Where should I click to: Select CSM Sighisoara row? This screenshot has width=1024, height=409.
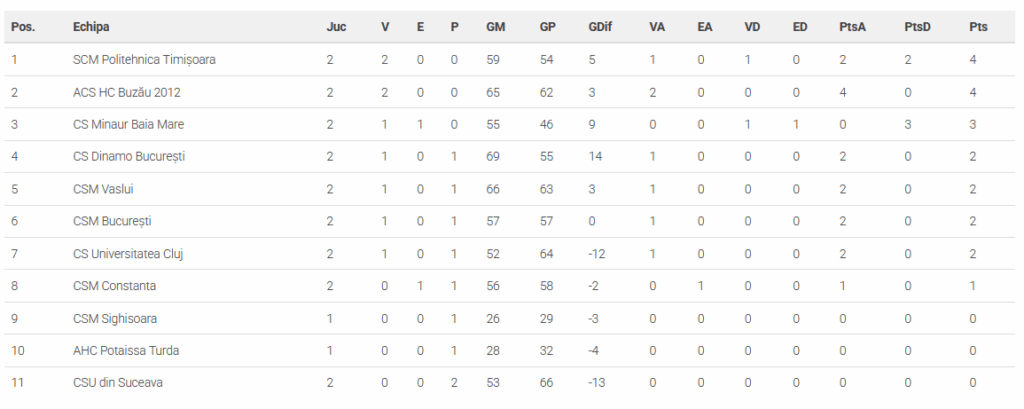click(x=511, y=318)
